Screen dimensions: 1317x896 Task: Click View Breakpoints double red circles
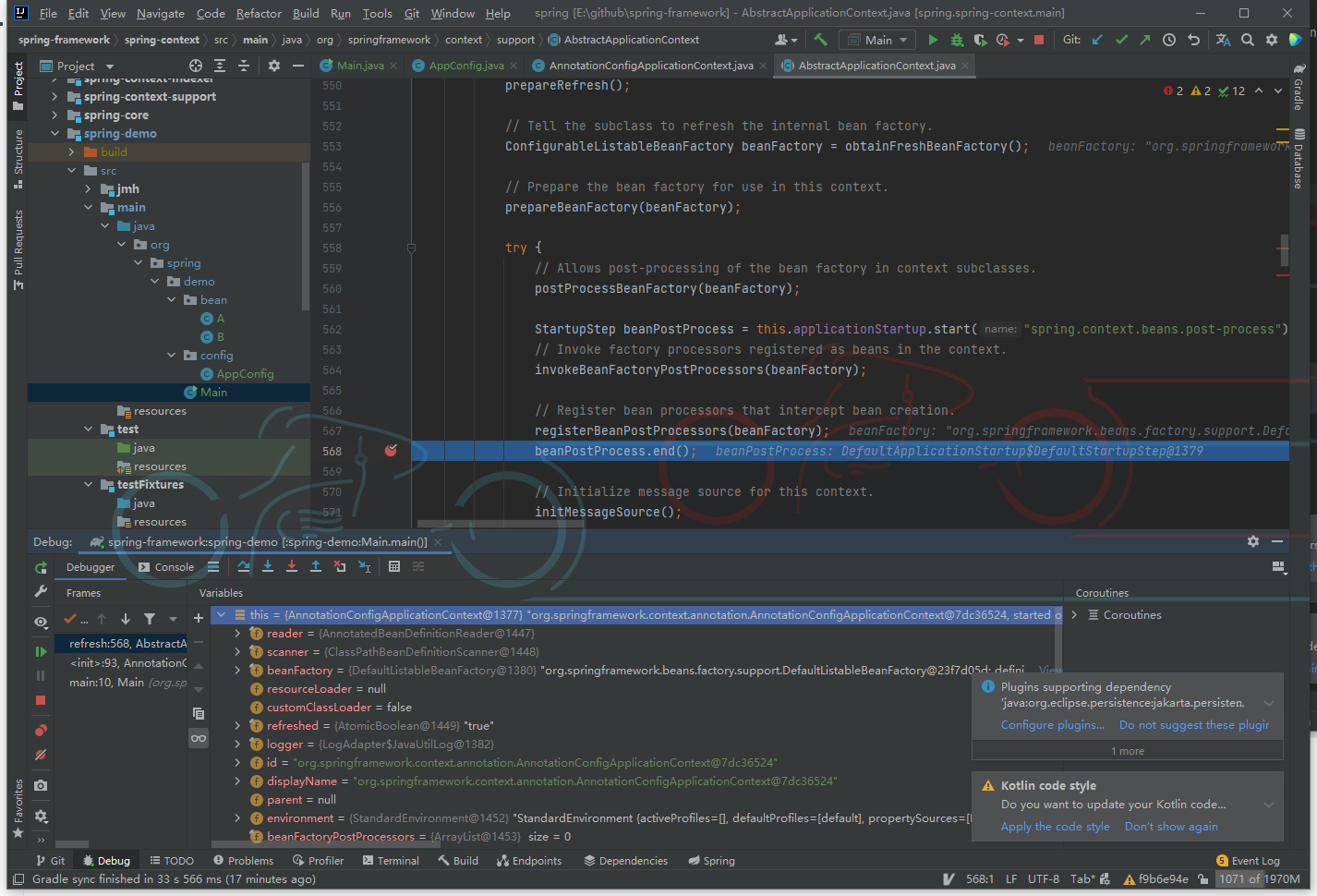coord(41,731)
